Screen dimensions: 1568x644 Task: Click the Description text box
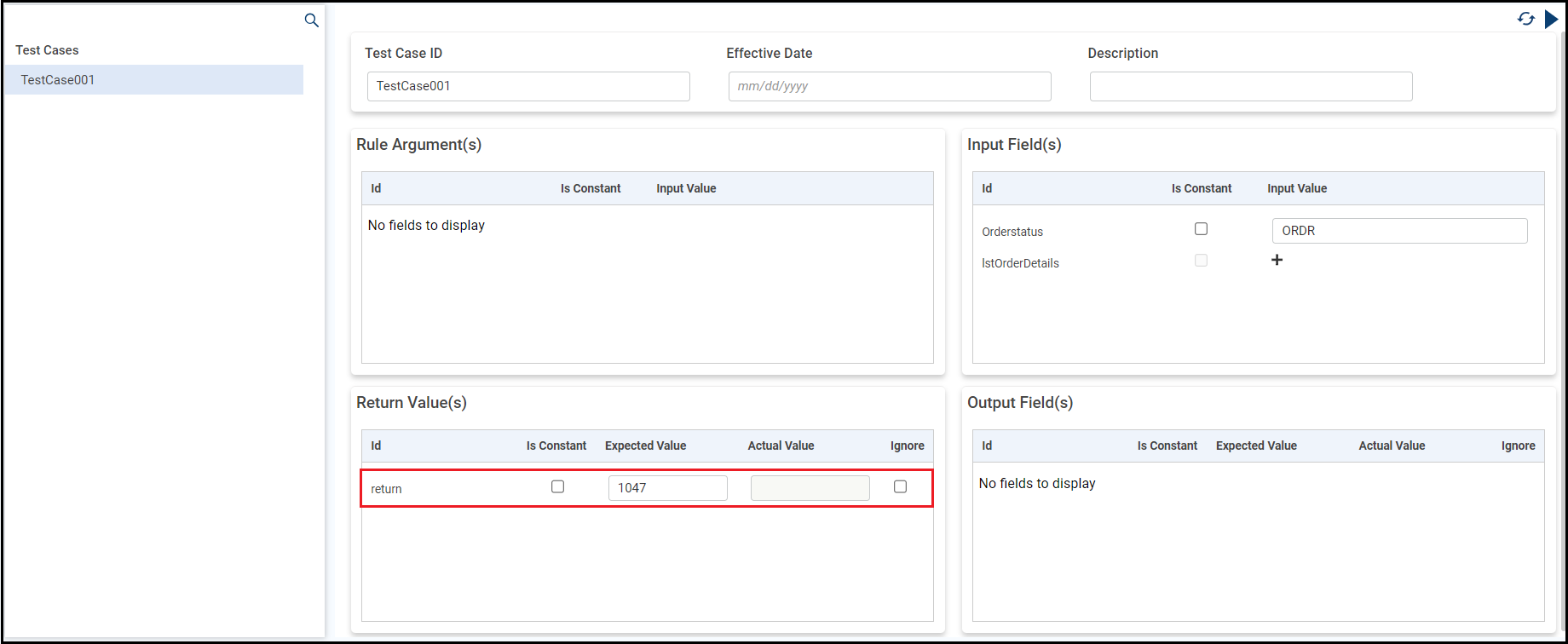tap(1250, 86)
